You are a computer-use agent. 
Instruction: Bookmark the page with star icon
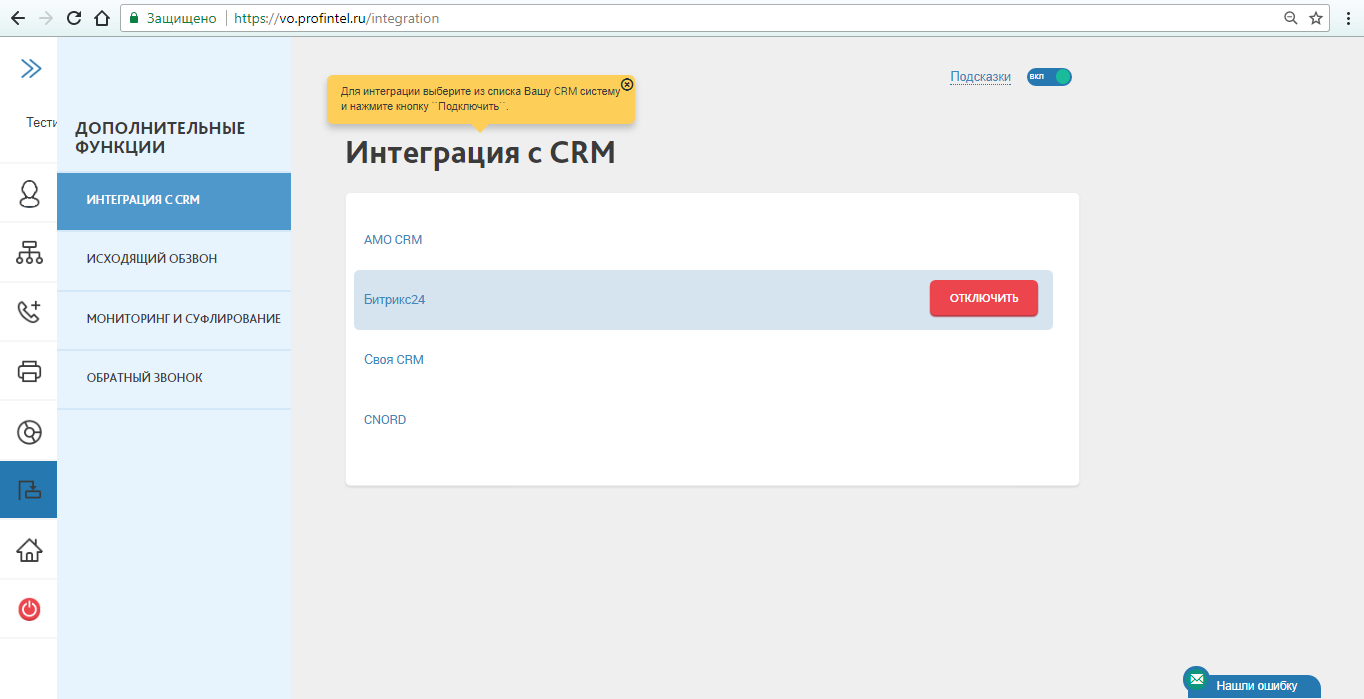click(x=1316, y=18)
